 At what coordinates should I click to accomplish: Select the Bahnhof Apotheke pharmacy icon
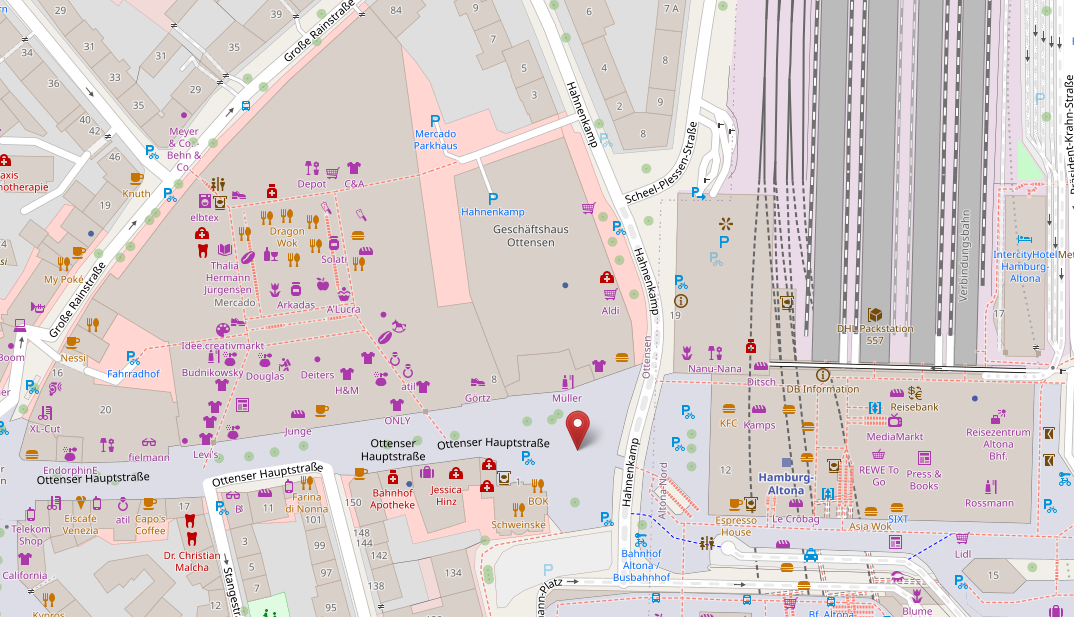pyautogui.click(x=392, y=477)
